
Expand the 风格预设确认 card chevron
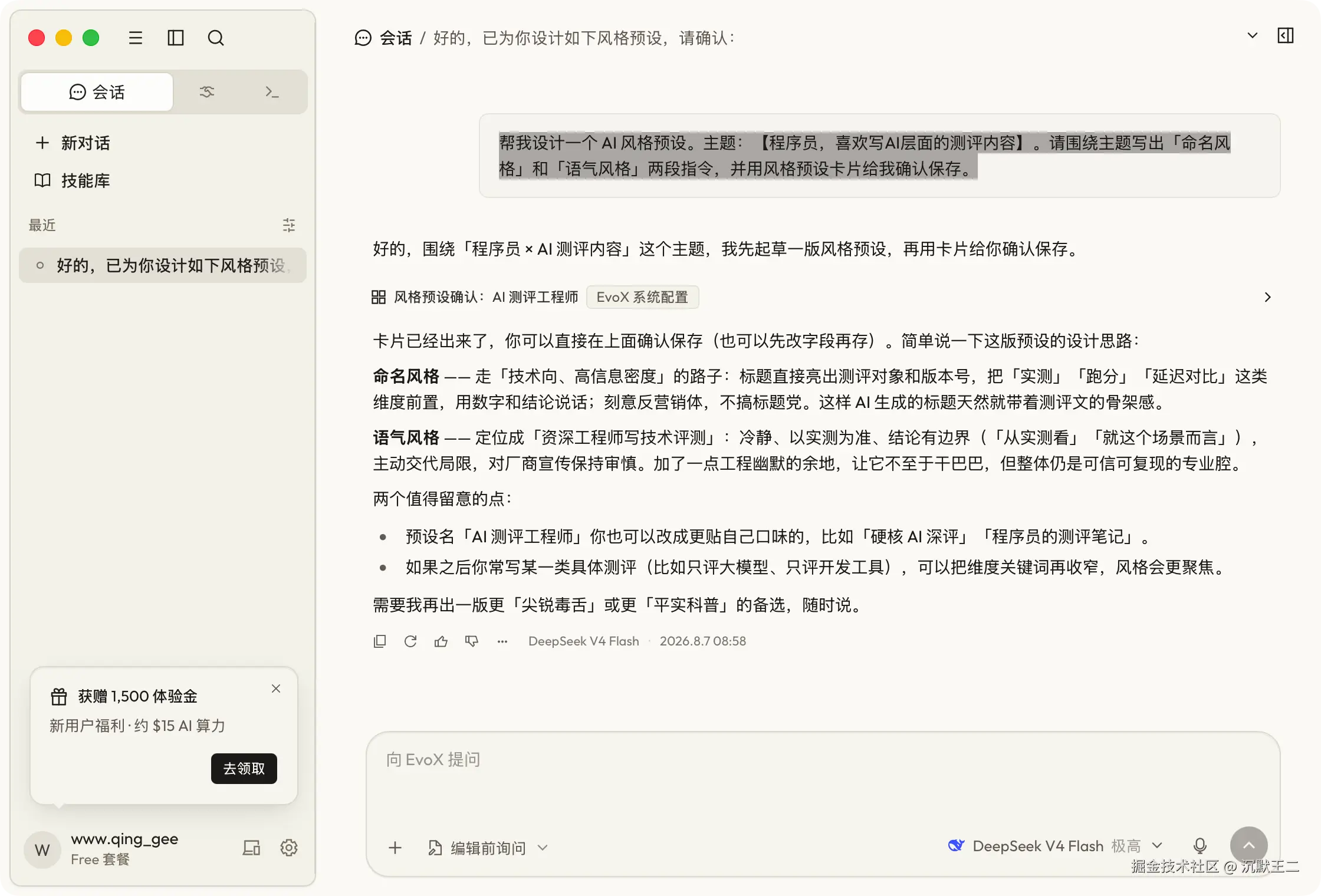pos(1268,297)
